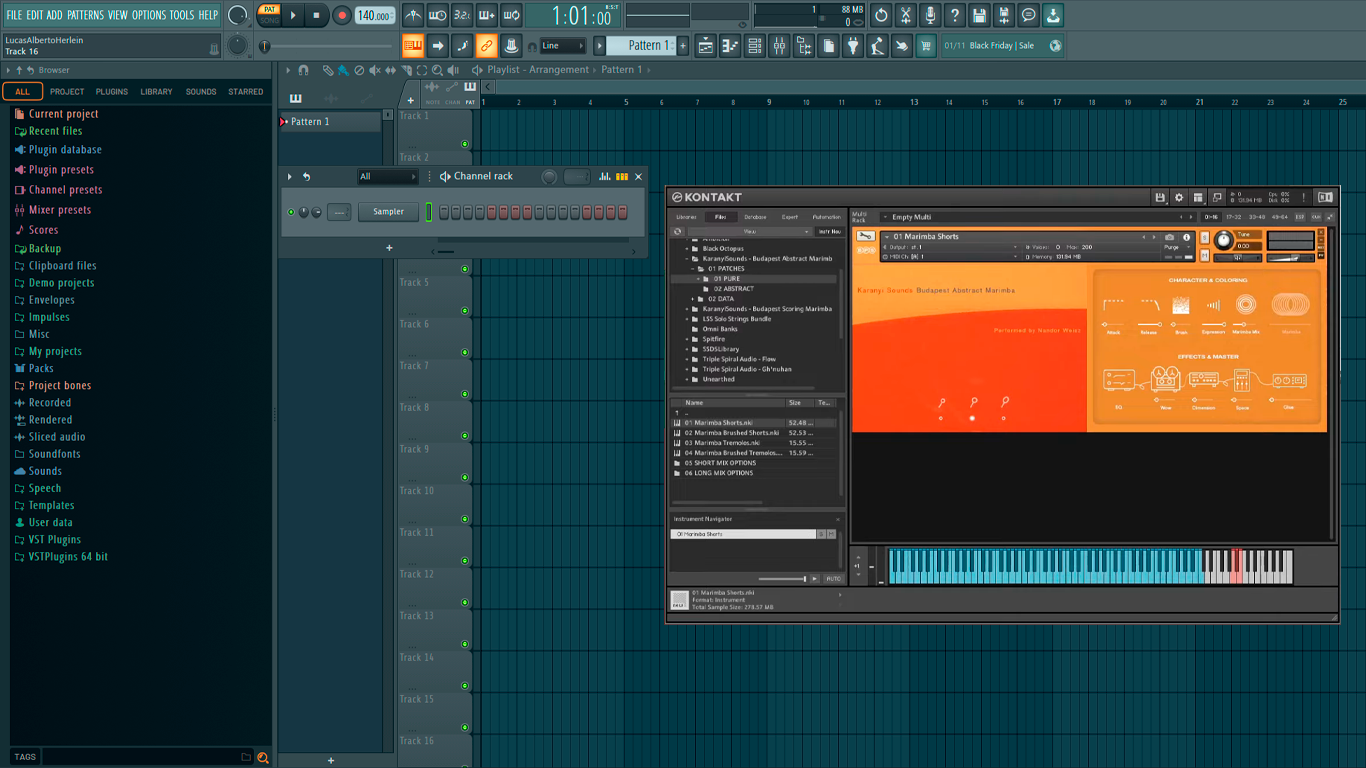This screenshot has height=768, width=1366.
Task: Select the Paint brush tool in the Playlist
Action: 343,70
